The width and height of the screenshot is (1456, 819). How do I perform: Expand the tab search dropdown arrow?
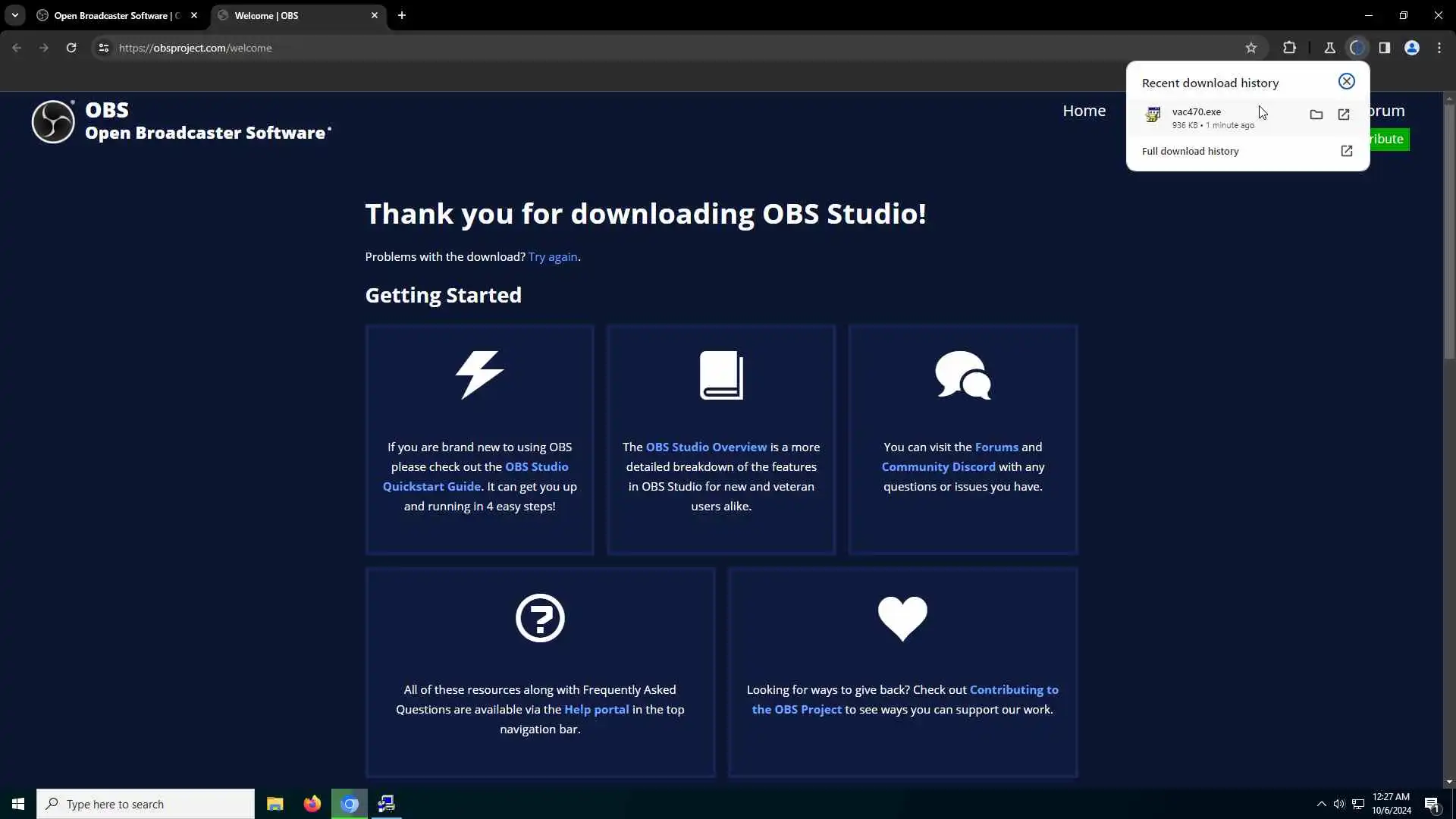[14, 15]
